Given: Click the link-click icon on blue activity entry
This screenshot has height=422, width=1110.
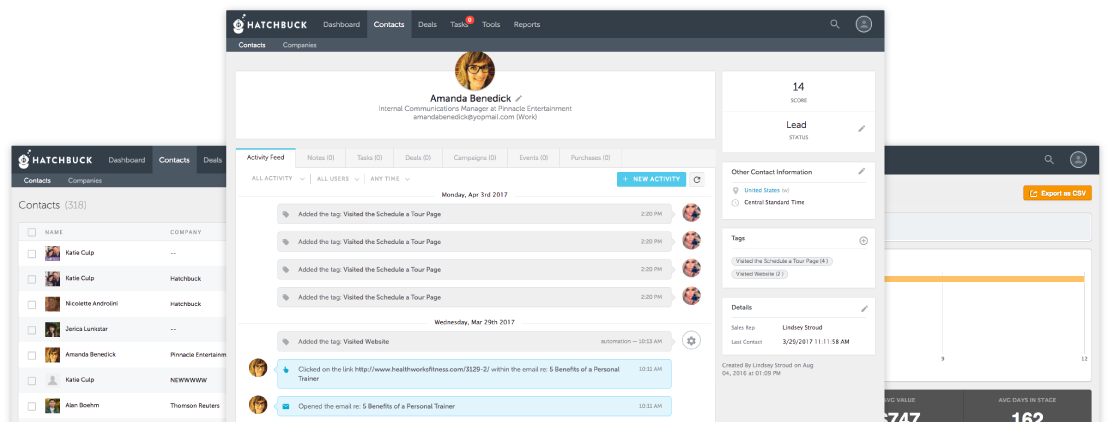Looking at the screenshot, I should 286,369.
